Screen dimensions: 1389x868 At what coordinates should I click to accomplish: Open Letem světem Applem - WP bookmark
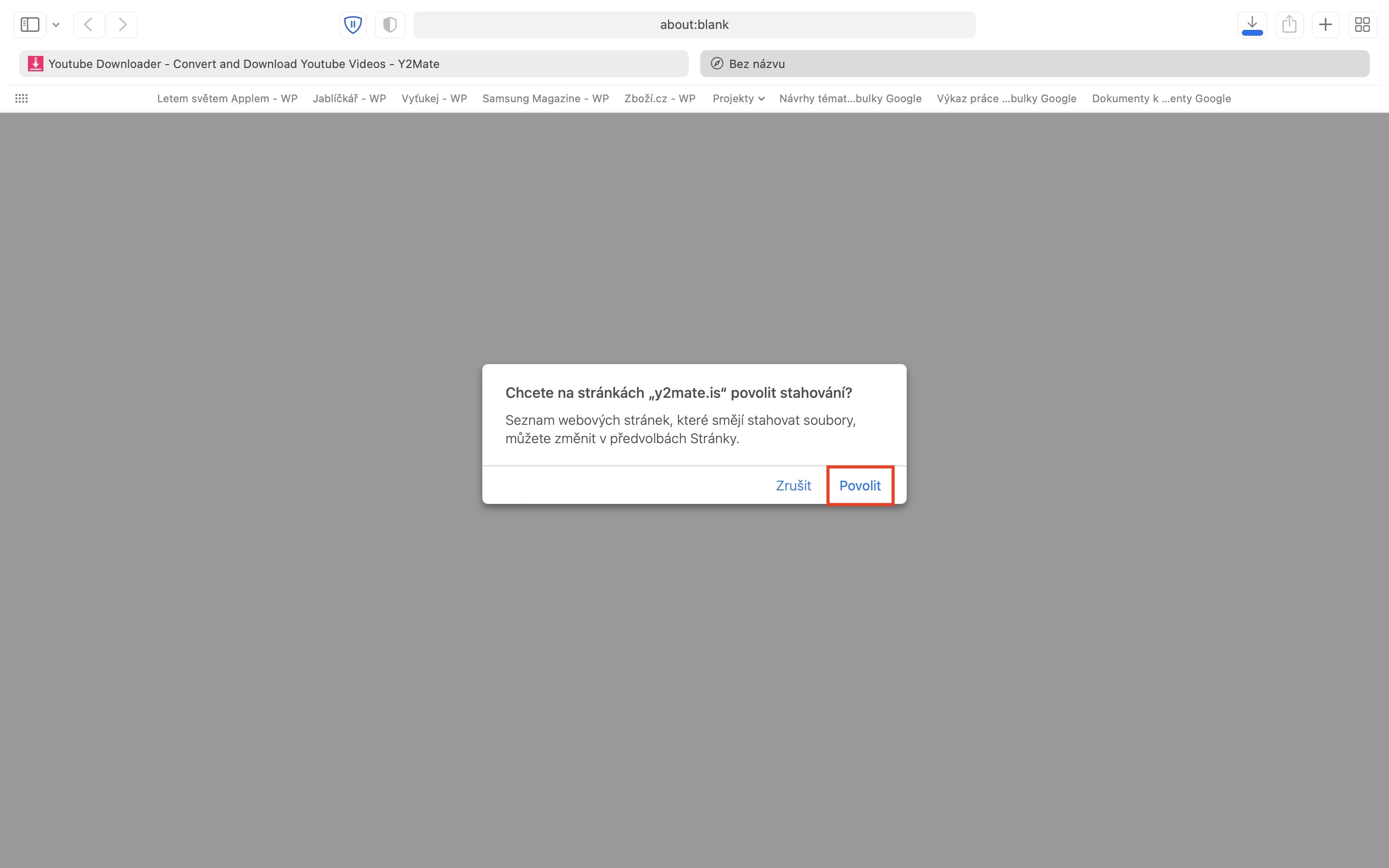click(x=227, y=98)
